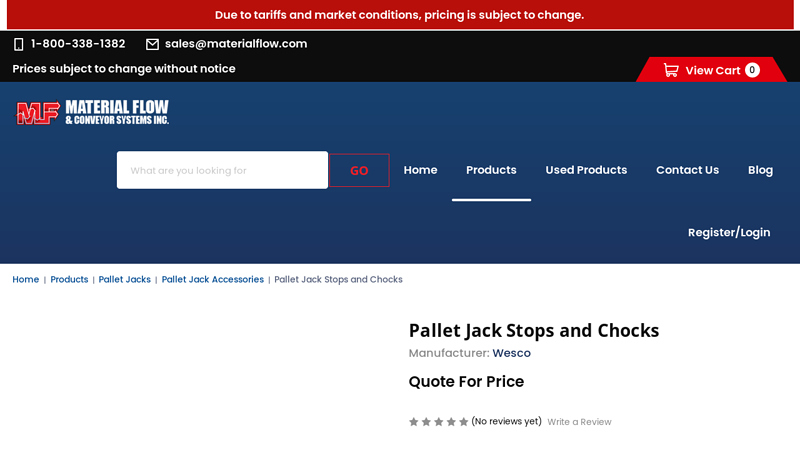Click the shopping cart icon
The image size is (800, 450).
coord(671,70)
